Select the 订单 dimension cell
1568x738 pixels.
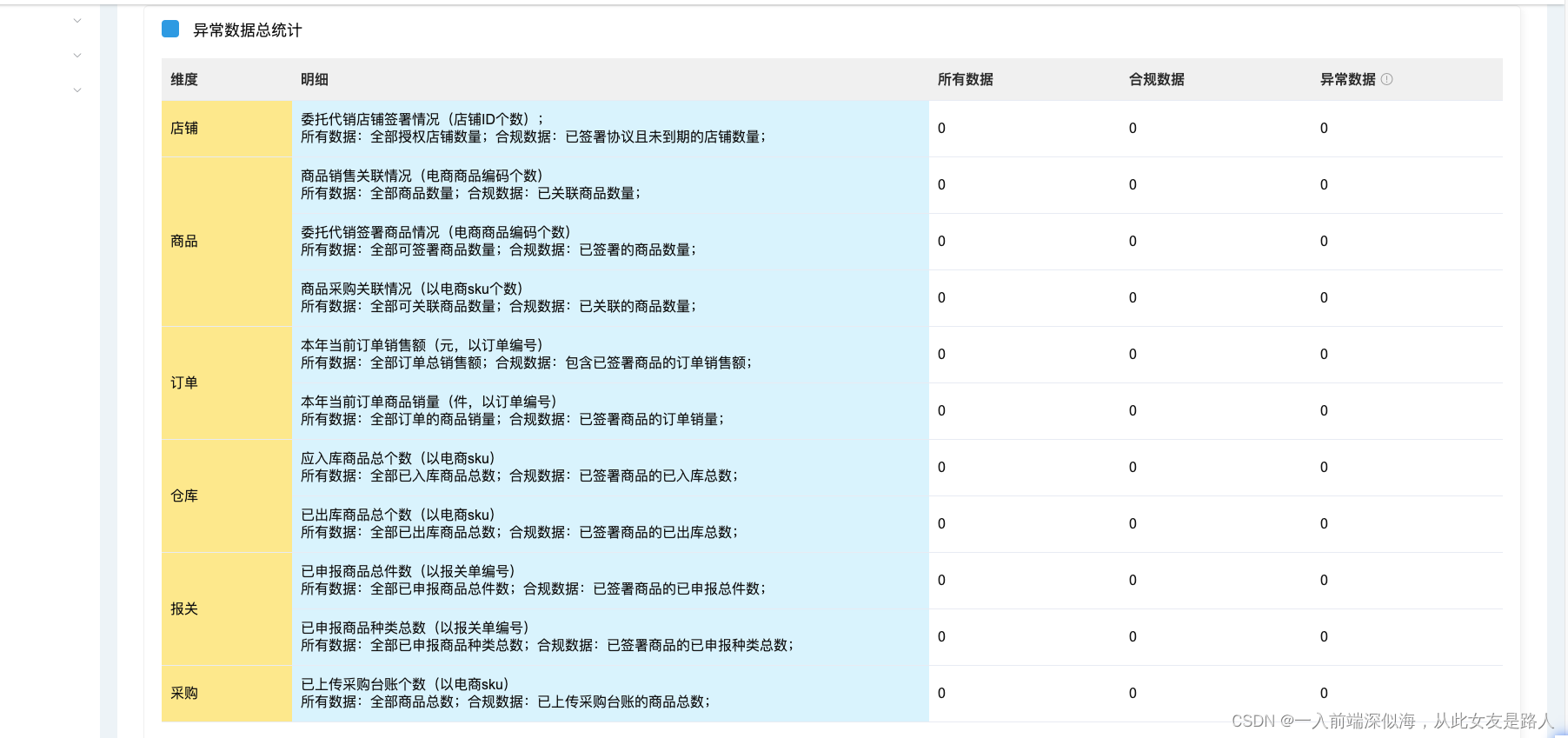227,382
